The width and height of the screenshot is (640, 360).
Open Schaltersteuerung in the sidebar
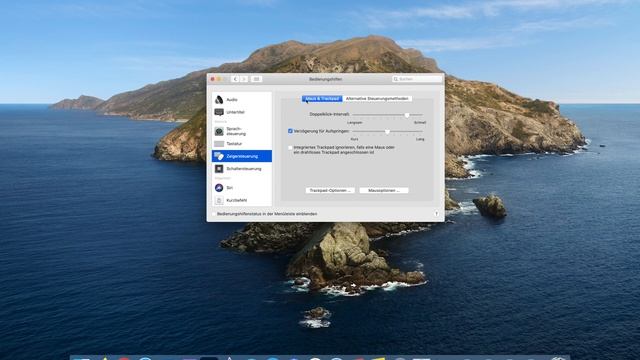click(242, 169)
